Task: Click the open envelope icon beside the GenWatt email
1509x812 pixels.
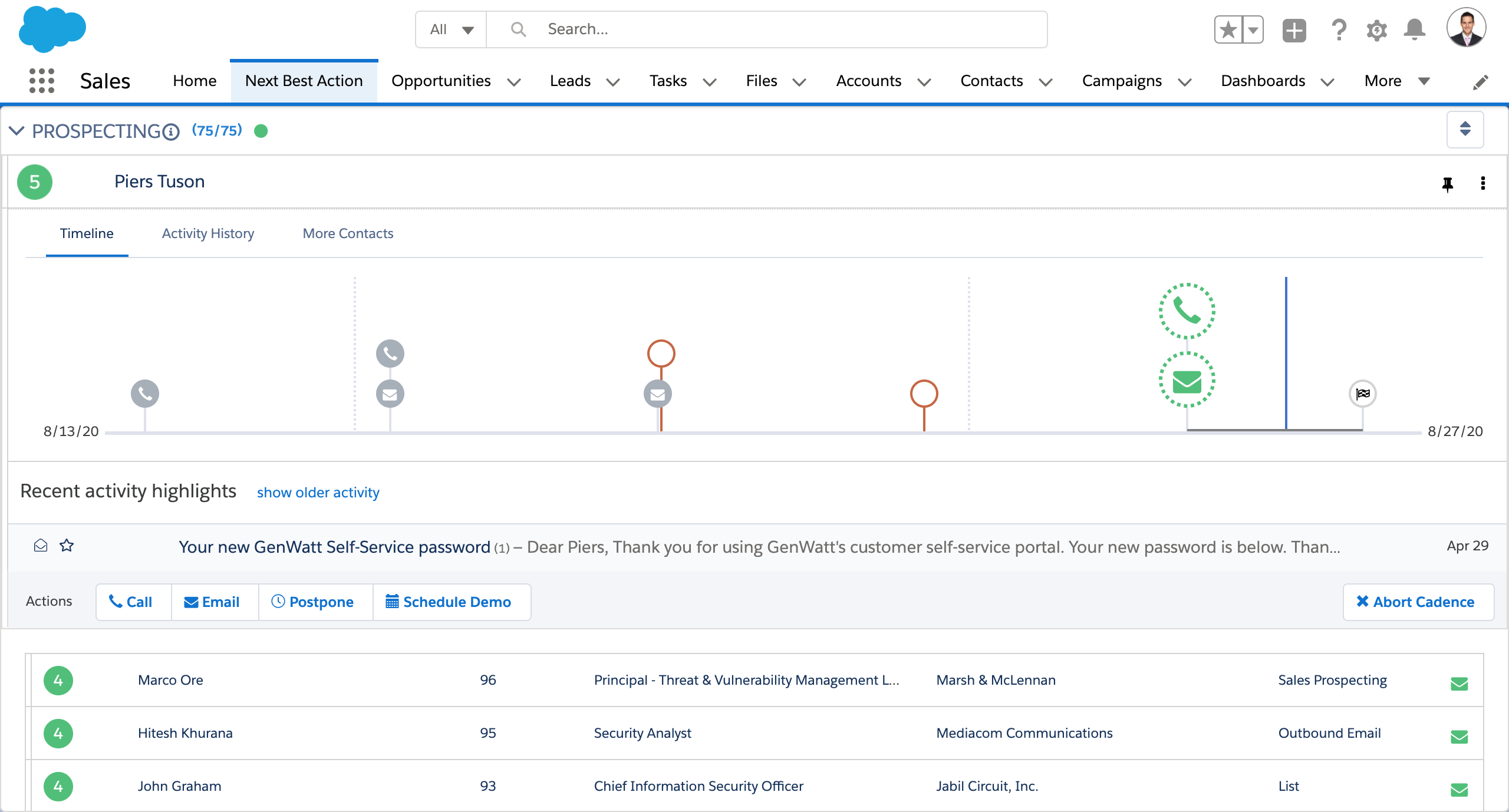Action: (41, 546)
